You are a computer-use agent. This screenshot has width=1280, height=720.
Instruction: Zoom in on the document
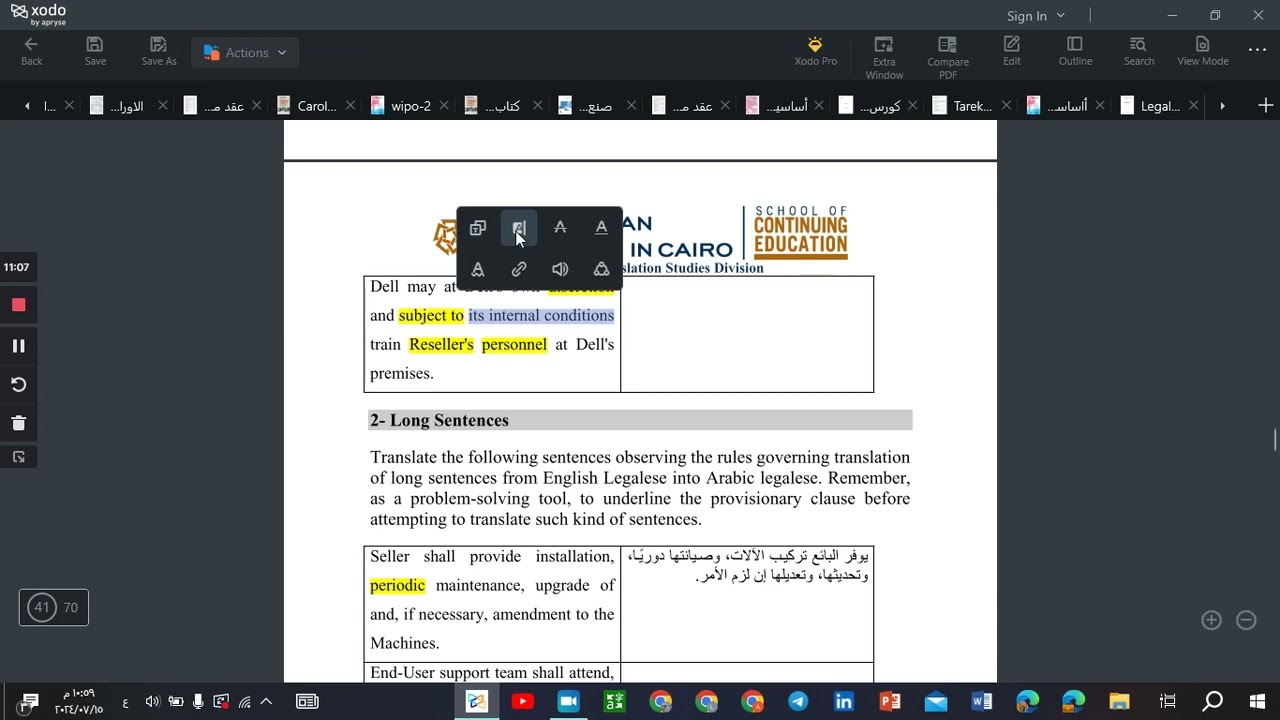tap(1211, 620)
